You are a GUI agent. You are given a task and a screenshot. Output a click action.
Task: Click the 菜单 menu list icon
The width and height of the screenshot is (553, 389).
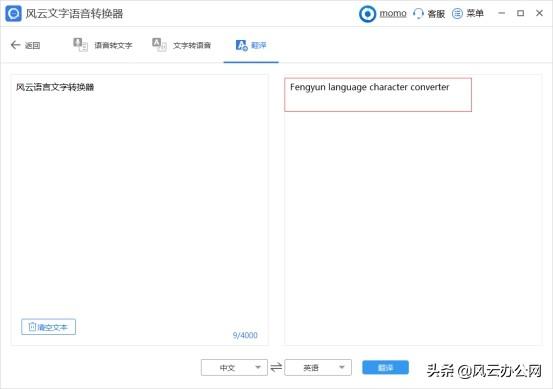tap(457, 13)
